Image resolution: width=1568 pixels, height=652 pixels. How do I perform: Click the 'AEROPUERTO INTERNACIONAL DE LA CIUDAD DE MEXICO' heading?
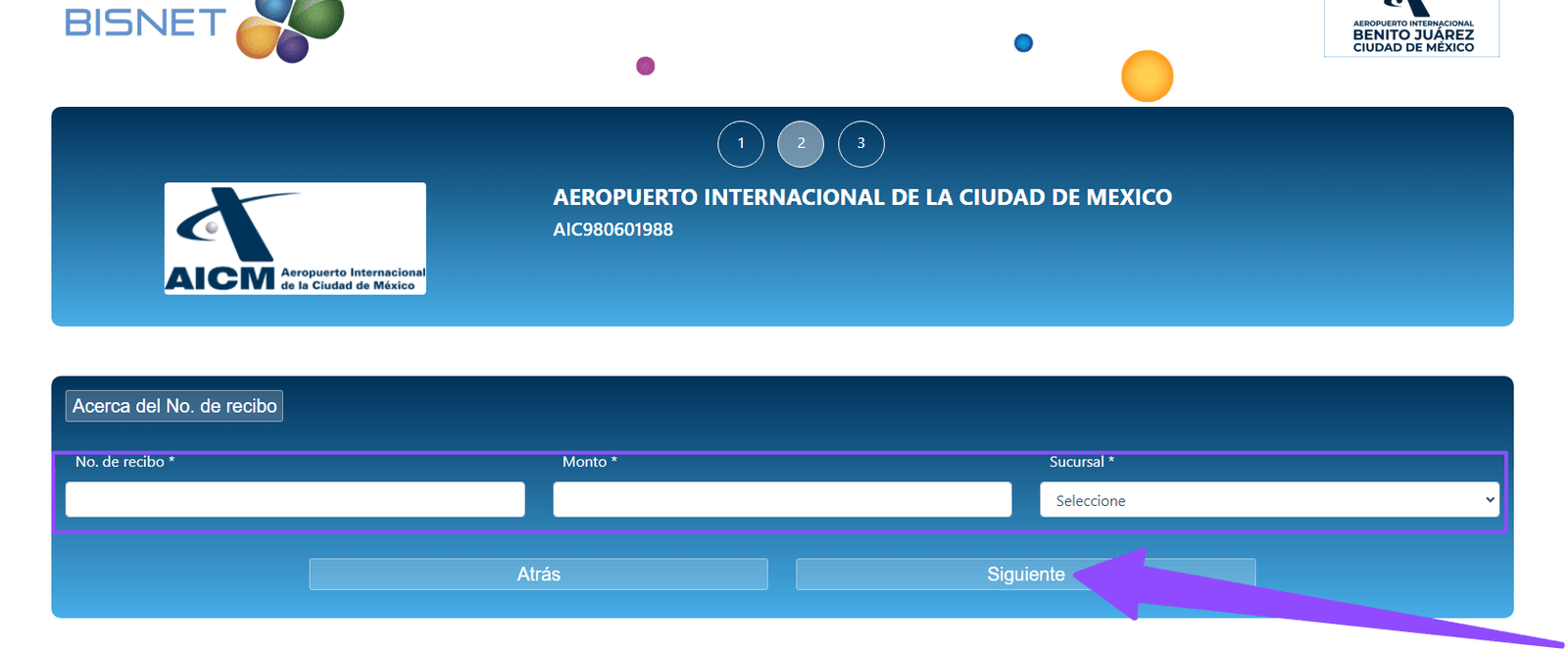point(862,197)
